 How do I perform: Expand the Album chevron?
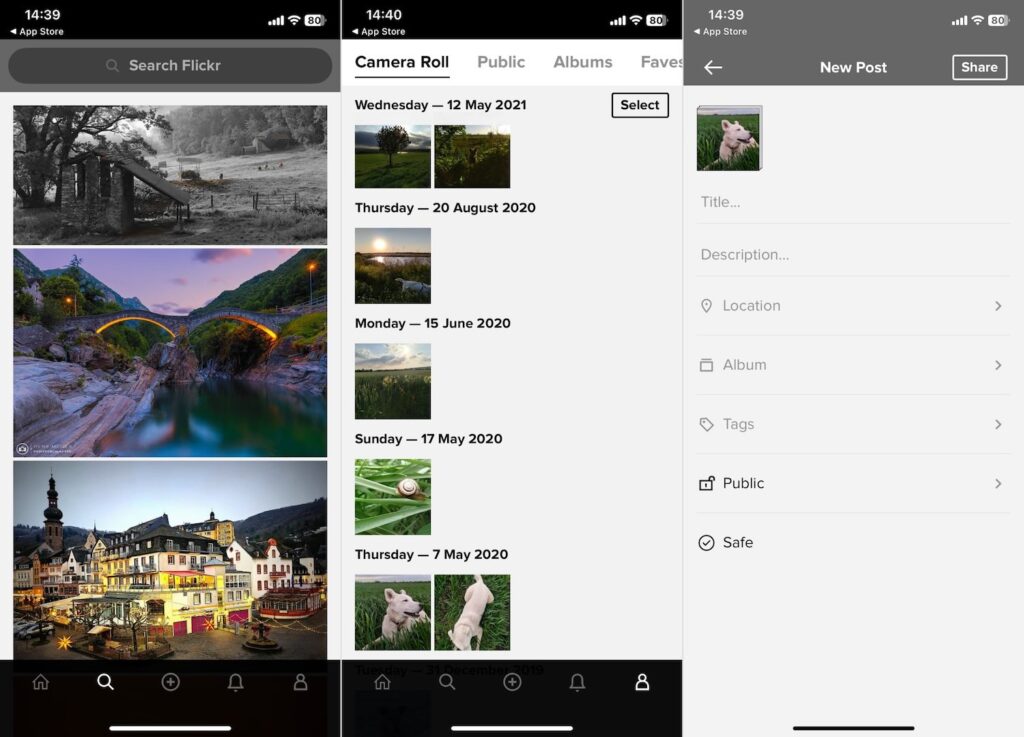(998, 365)
